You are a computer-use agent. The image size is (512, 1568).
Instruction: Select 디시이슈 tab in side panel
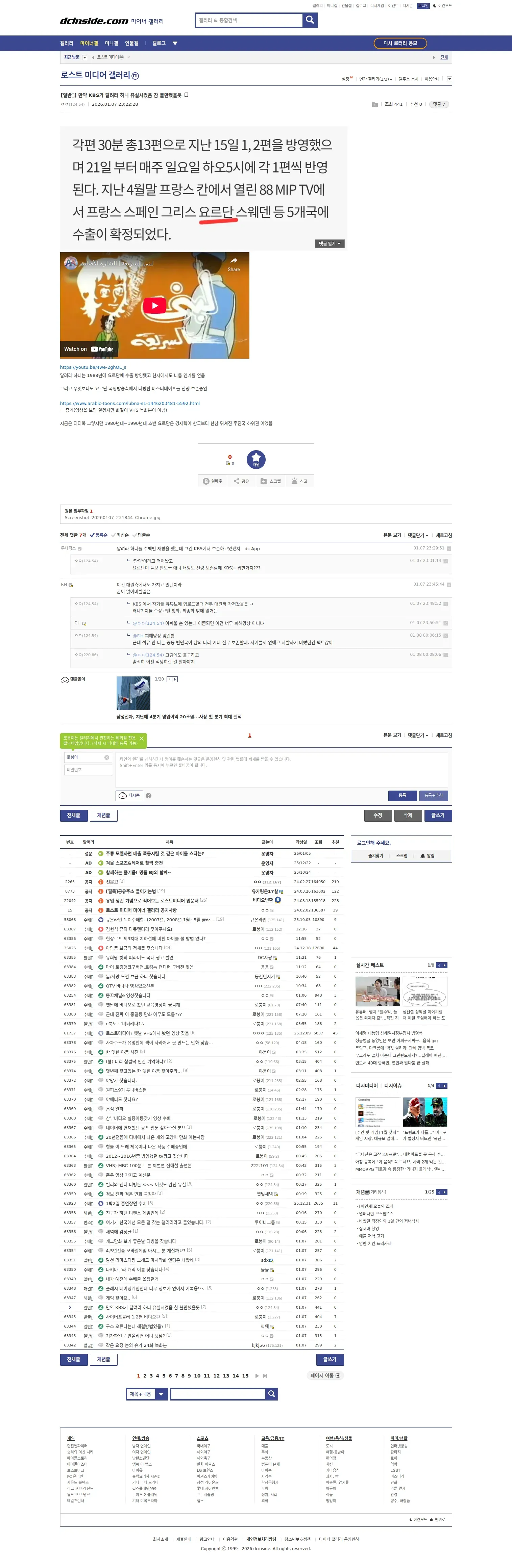(393, 1086)
